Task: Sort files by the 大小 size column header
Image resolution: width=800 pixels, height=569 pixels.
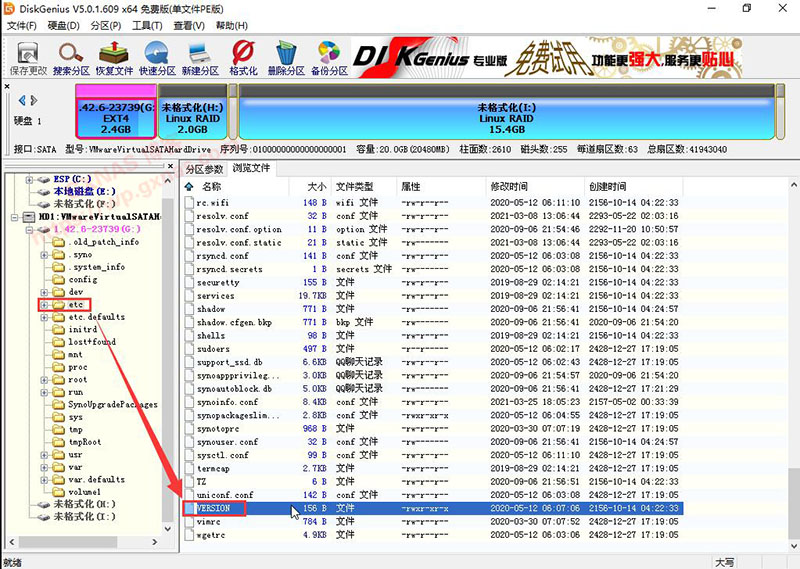Action: point(316,187)
